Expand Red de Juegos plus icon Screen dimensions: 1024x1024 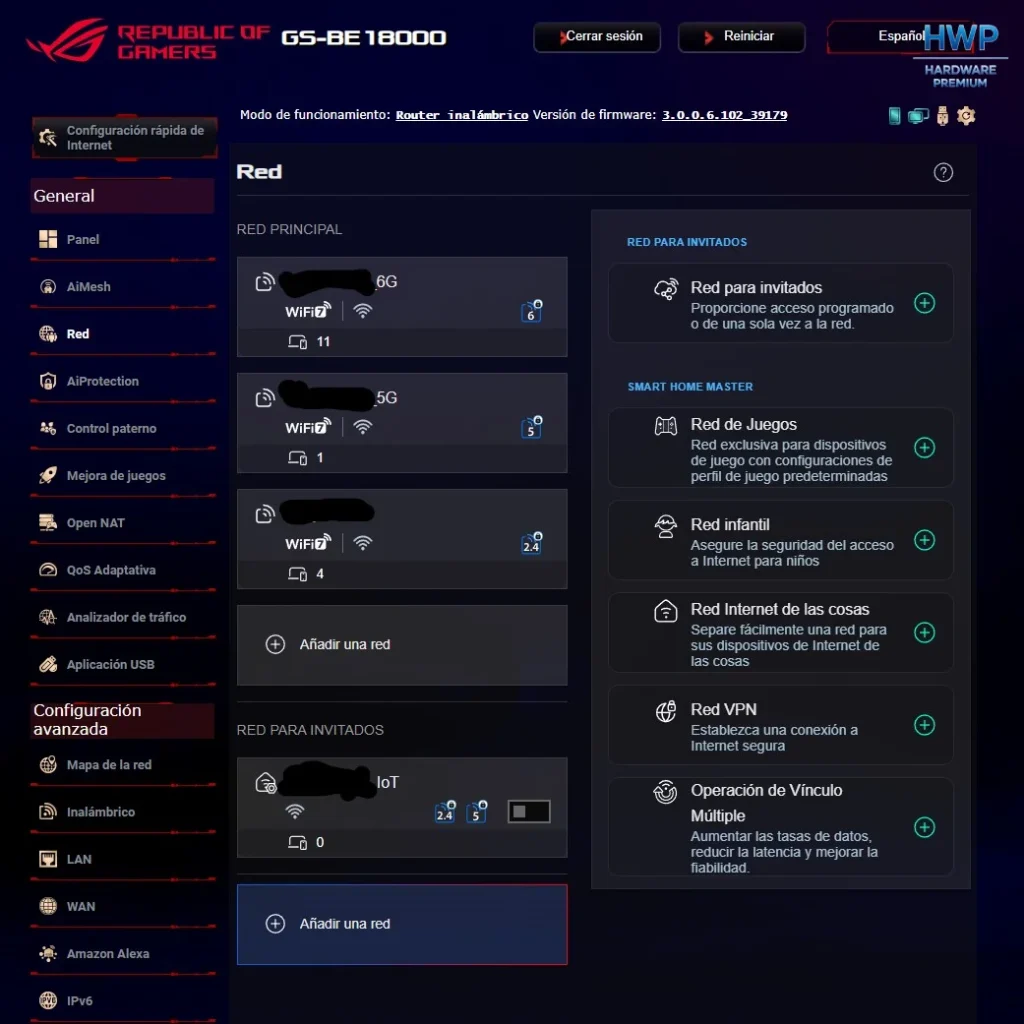click(924, 447)
